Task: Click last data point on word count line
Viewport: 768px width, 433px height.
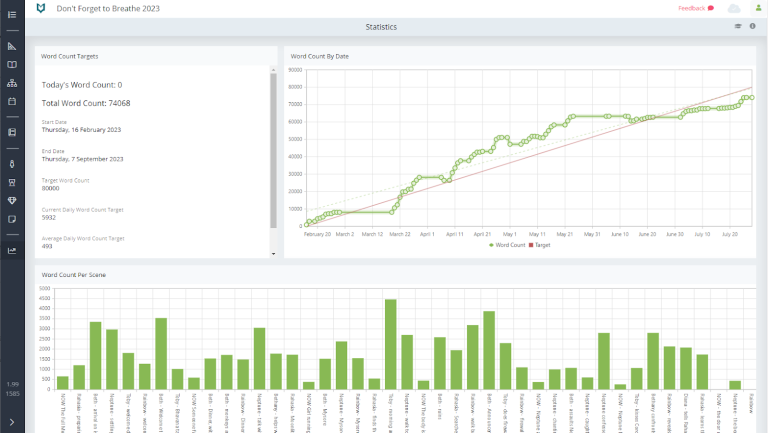Action: point(751,97)
